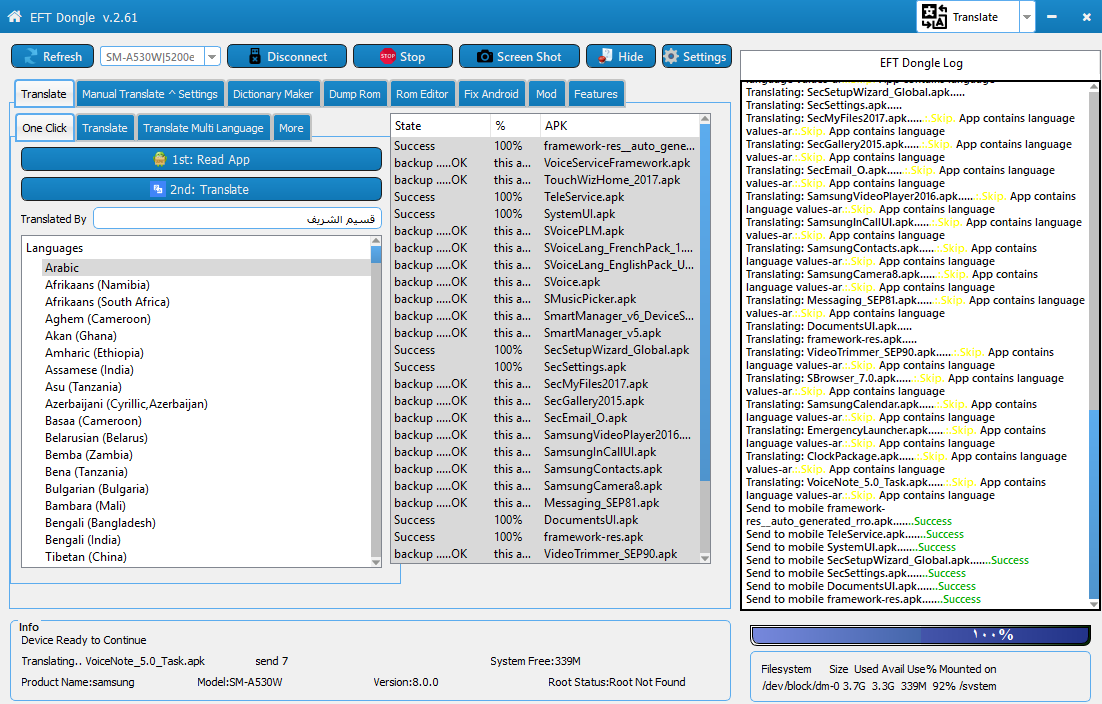This screenshot has height=704, width=1102.
Task: Select the SMusicPicker.apk row
Action: pos(545,299)
